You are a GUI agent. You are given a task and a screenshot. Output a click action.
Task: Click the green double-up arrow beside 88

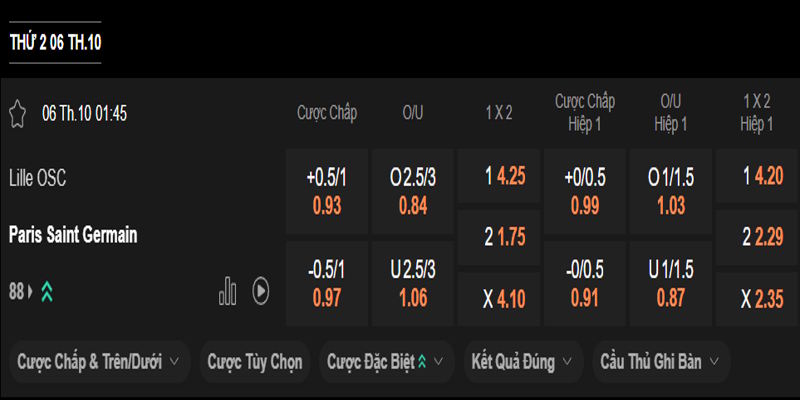tap(47, 291)
